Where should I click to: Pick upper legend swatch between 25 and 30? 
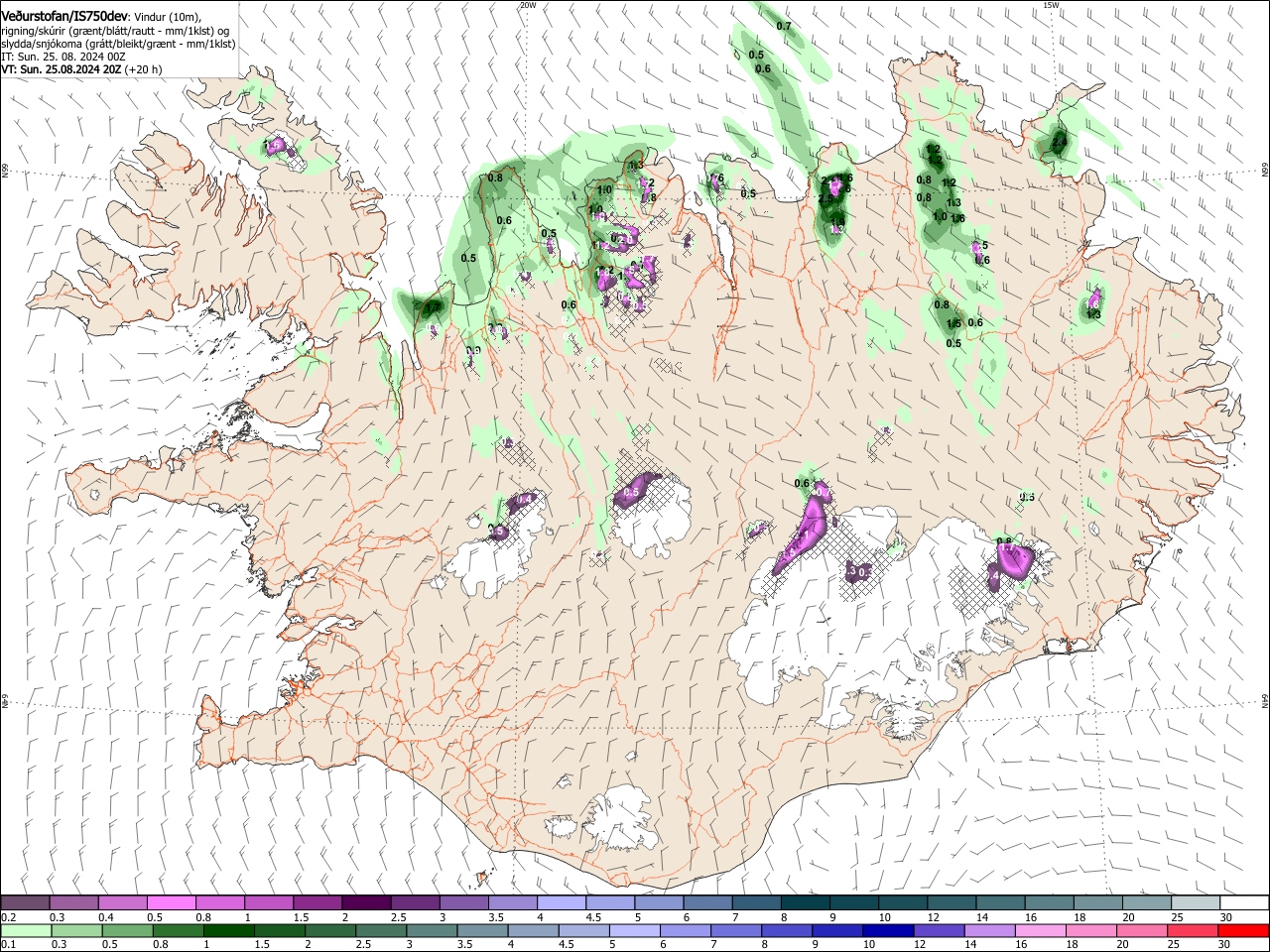coord(1197,902)
